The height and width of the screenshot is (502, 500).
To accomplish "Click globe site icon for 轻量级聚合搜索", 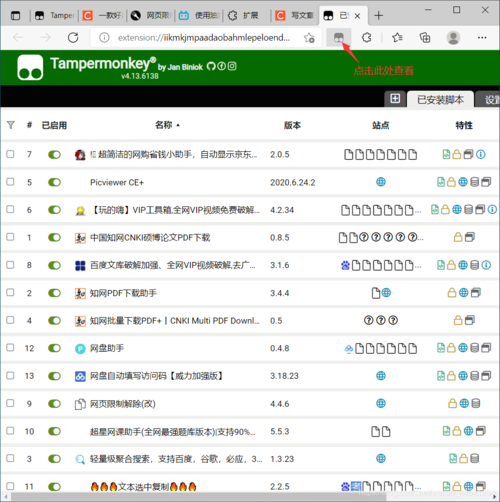I will pos(381,458).
